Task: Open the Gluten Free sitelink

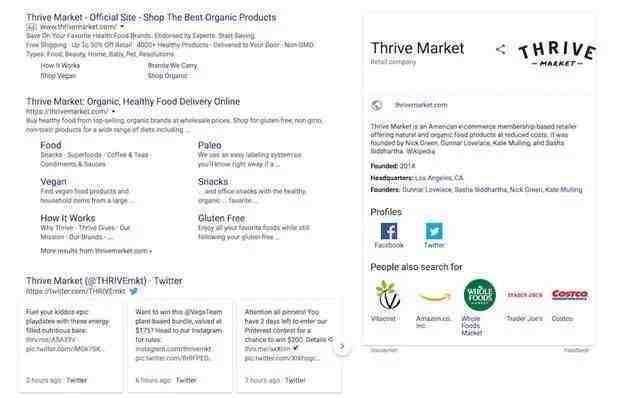Action: coord(221,218)
